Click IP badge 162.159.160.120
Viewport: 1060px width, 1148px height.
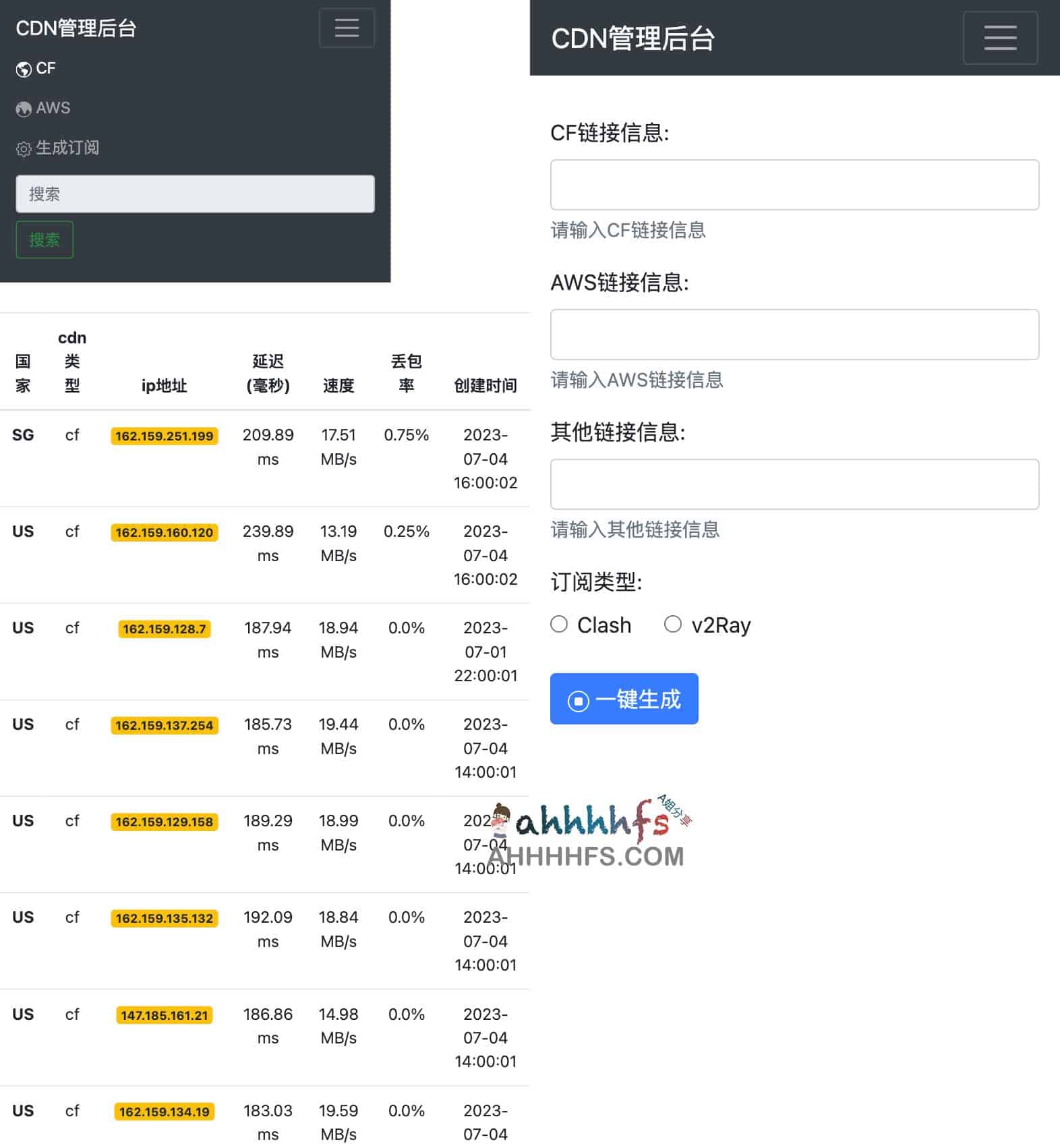tap(164, 533)
